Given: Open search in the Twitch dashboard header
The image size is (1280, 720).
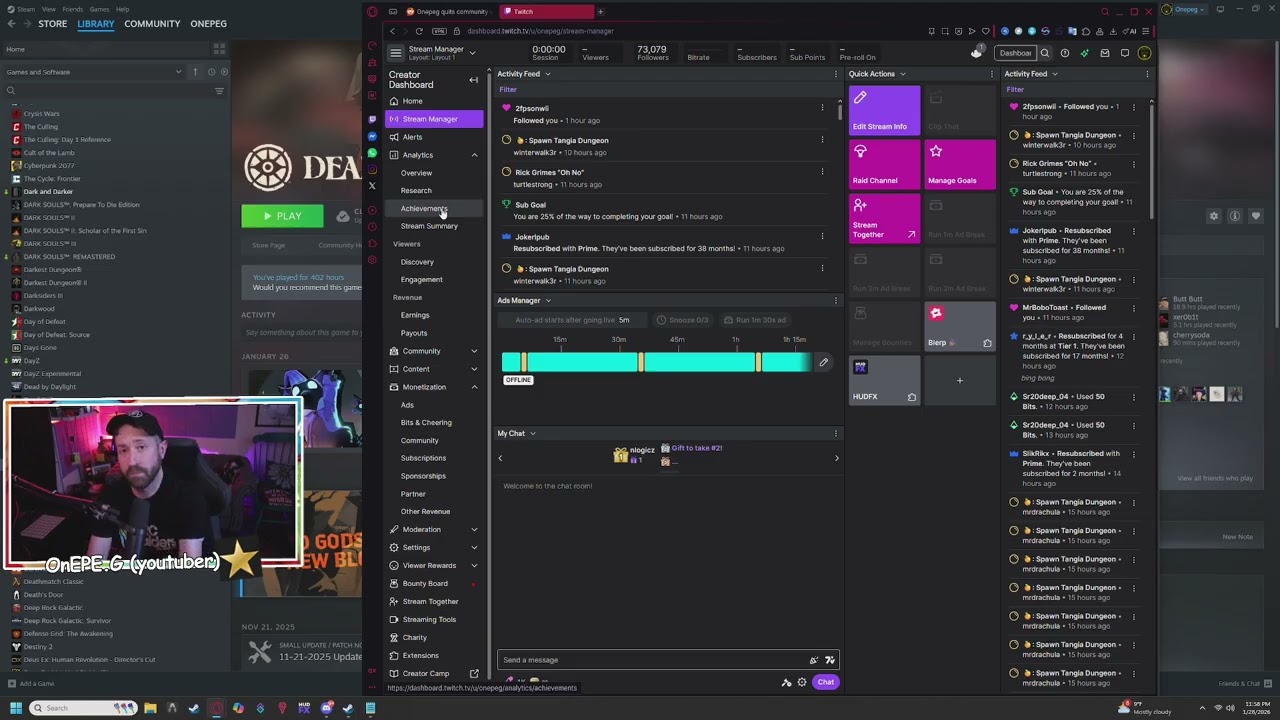Looking at the screenshot, I should tap(1045, 53).
